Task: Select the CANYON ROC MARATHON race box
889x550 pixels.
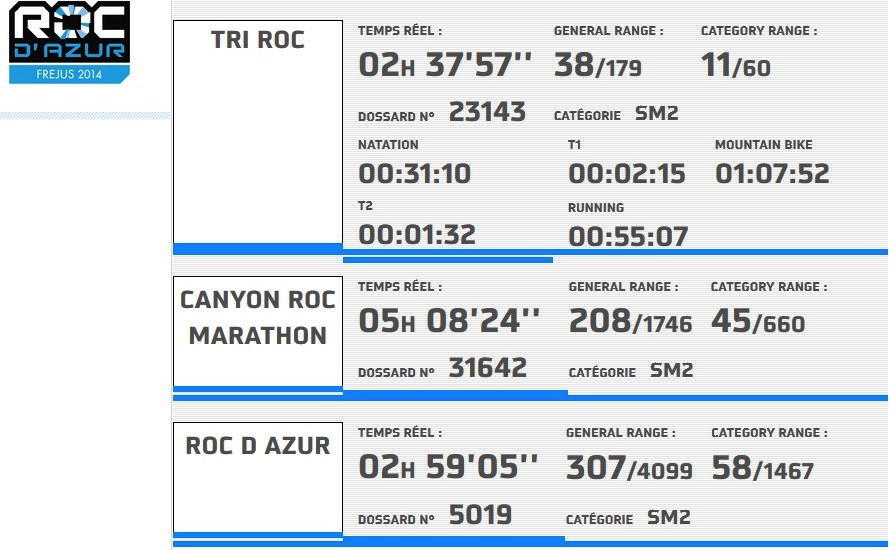Action: coord(258,331)
